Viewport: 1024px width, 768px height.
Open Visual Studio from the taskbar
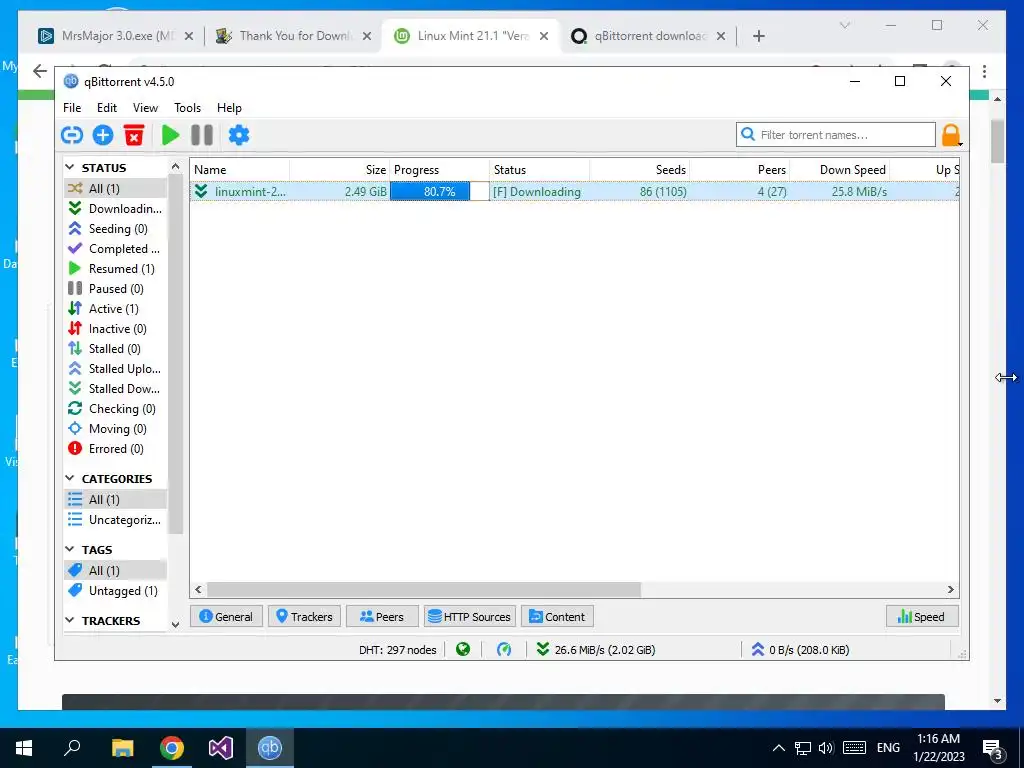(x=221, y=748)
